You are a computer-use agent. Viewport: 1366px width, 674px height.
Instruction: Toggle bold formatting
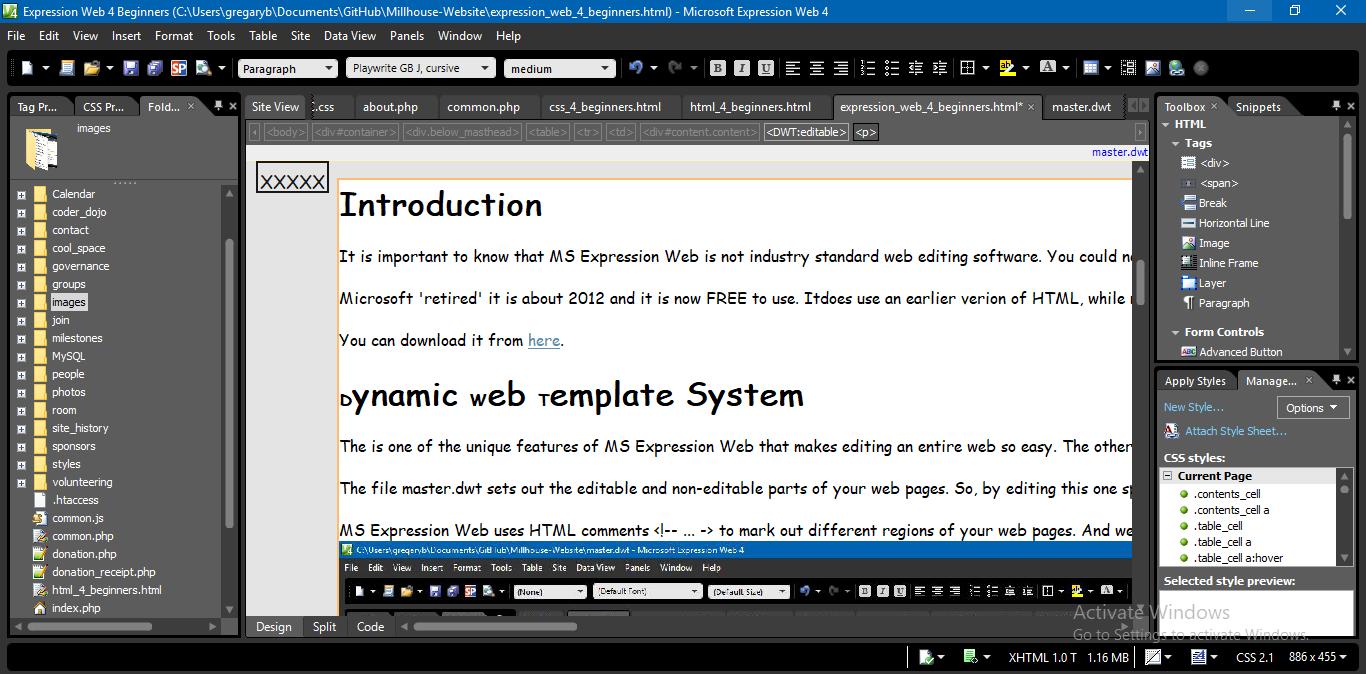[x=718, y=68]
